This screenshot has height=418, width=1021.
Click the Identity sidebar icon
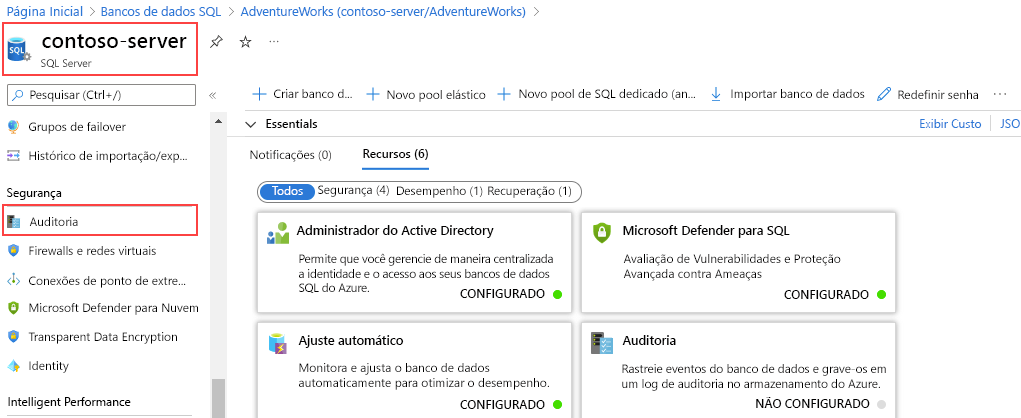[x=14, y=366]
